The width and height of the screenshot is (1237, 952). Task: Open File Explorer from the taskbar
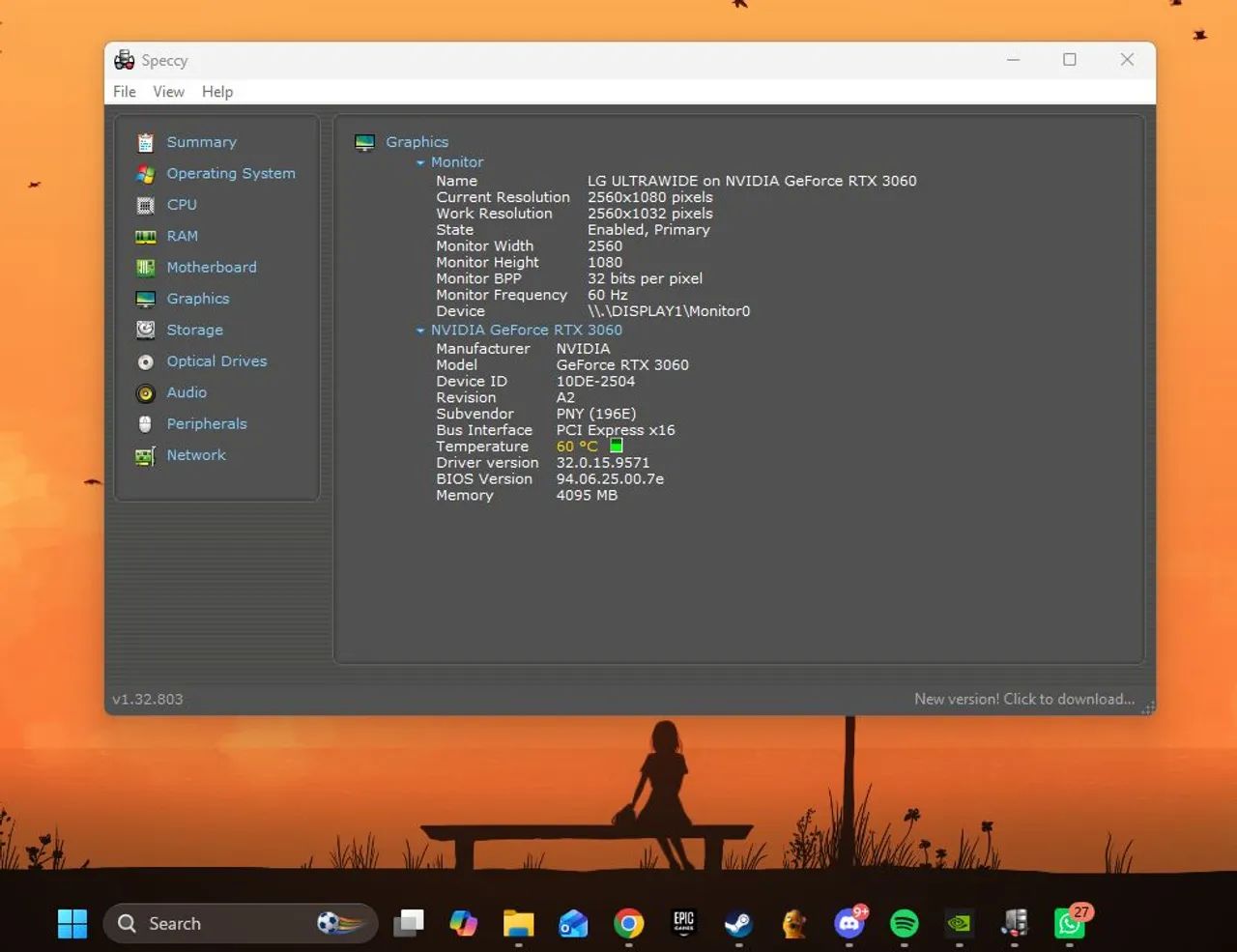click(518, 923)
